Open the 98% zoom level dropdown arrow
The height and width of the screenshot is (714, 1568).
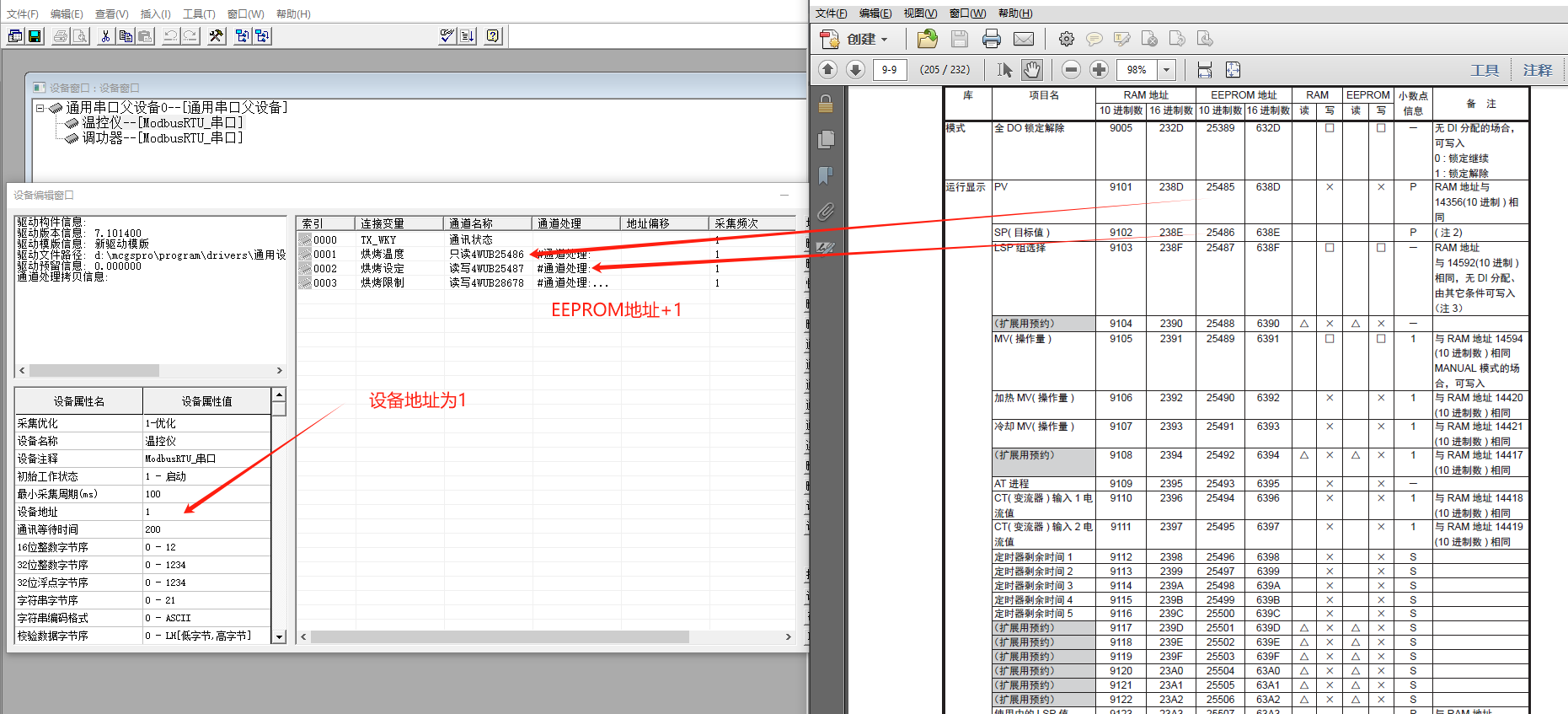click(x=1167, y=70)
